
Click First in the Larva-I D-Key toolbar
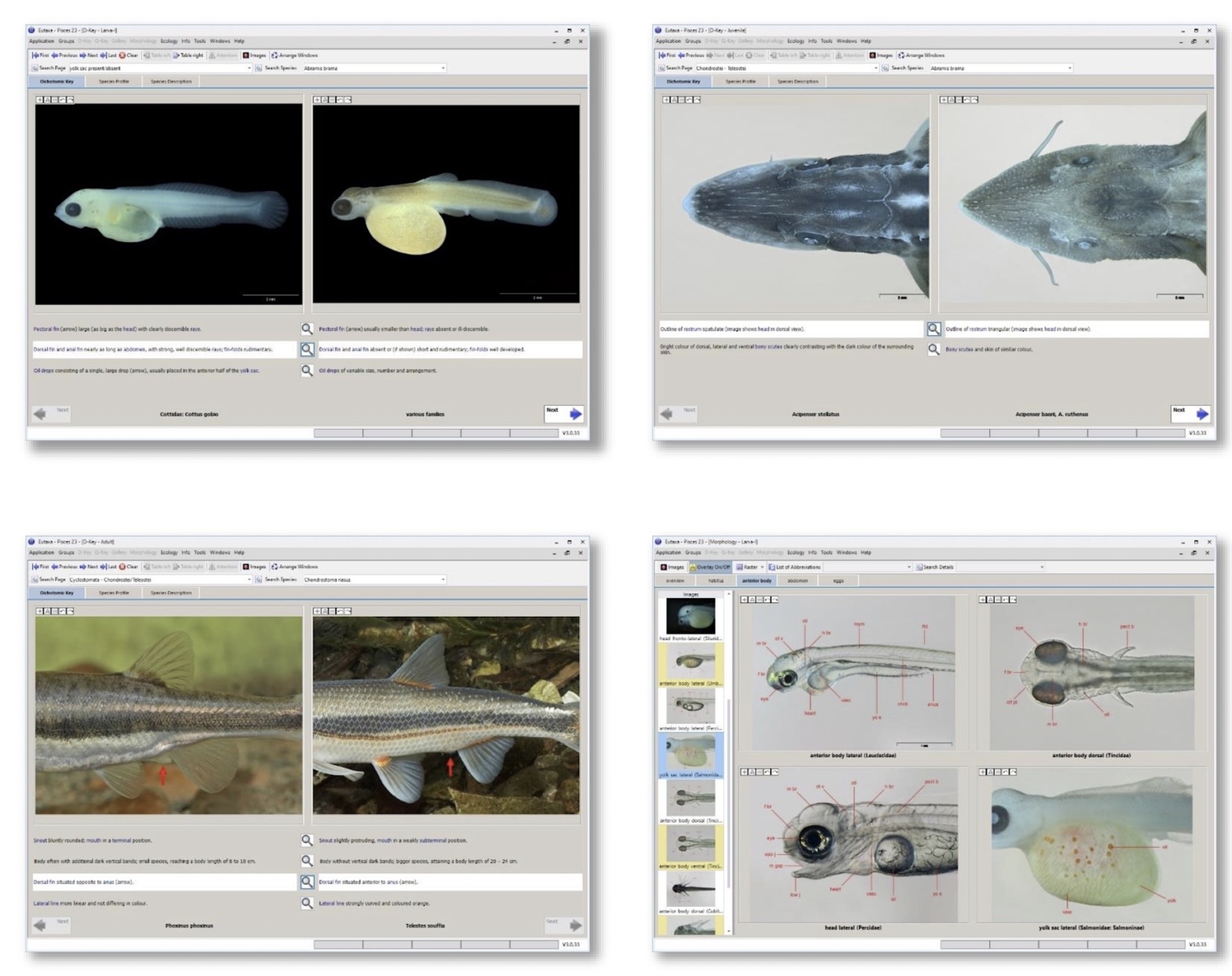click(x=40, y=55)
